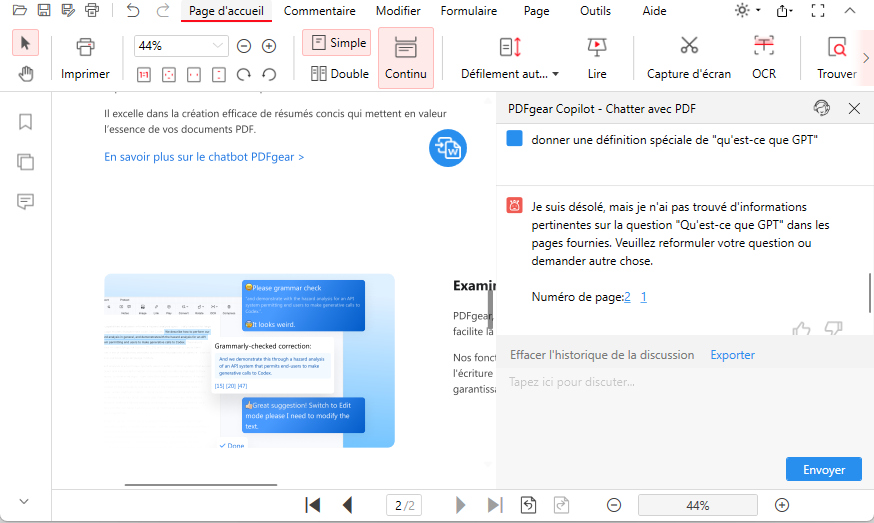Click the Exporter link

coord(732,355)
